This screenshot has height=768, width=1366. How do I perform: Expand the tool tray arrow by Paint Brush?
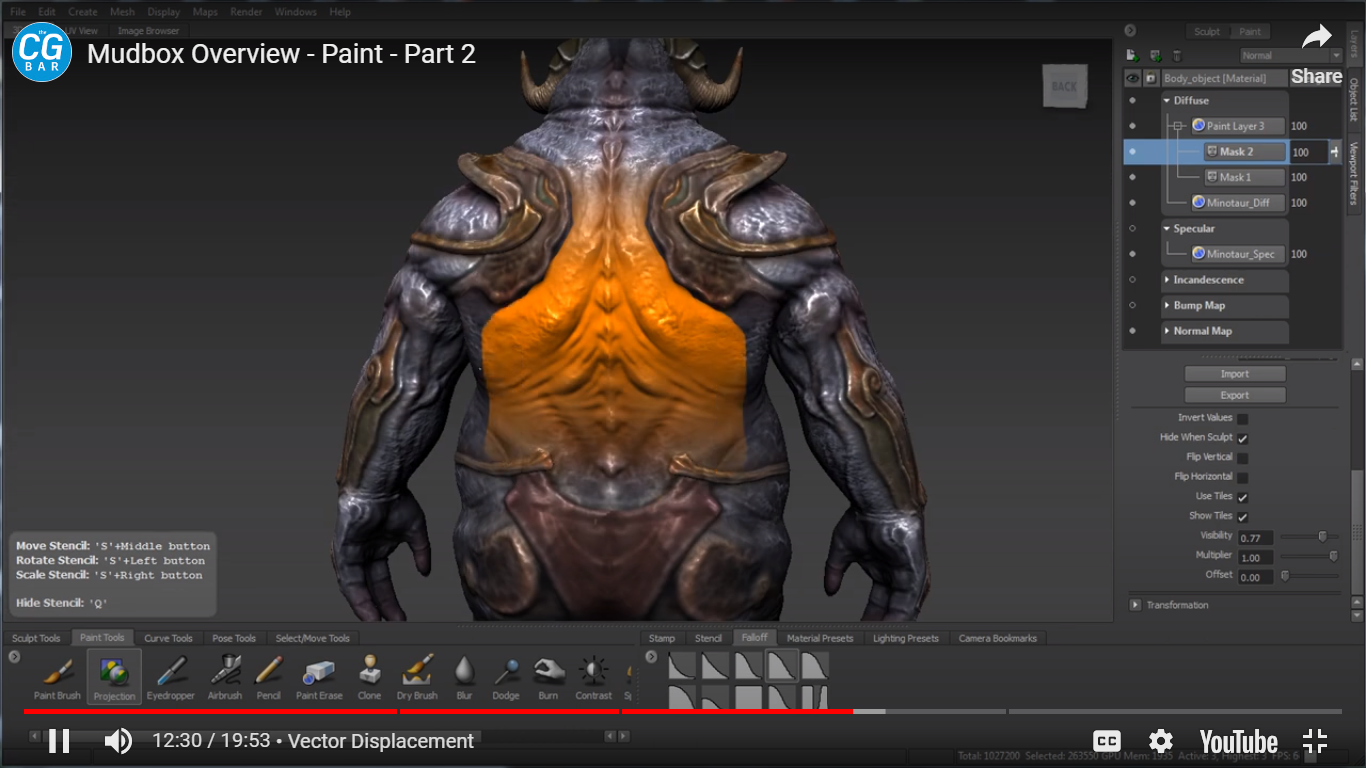tap(14, 657)
